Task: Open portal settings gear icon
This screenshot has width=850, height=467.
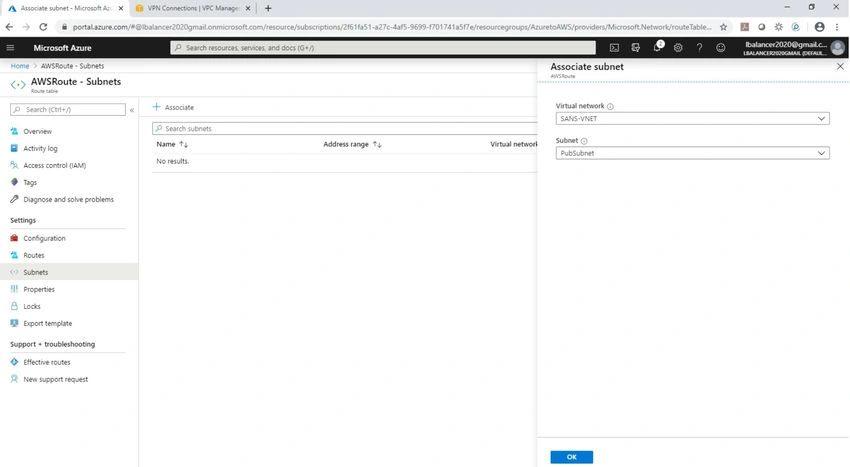Action: [678, 48]
